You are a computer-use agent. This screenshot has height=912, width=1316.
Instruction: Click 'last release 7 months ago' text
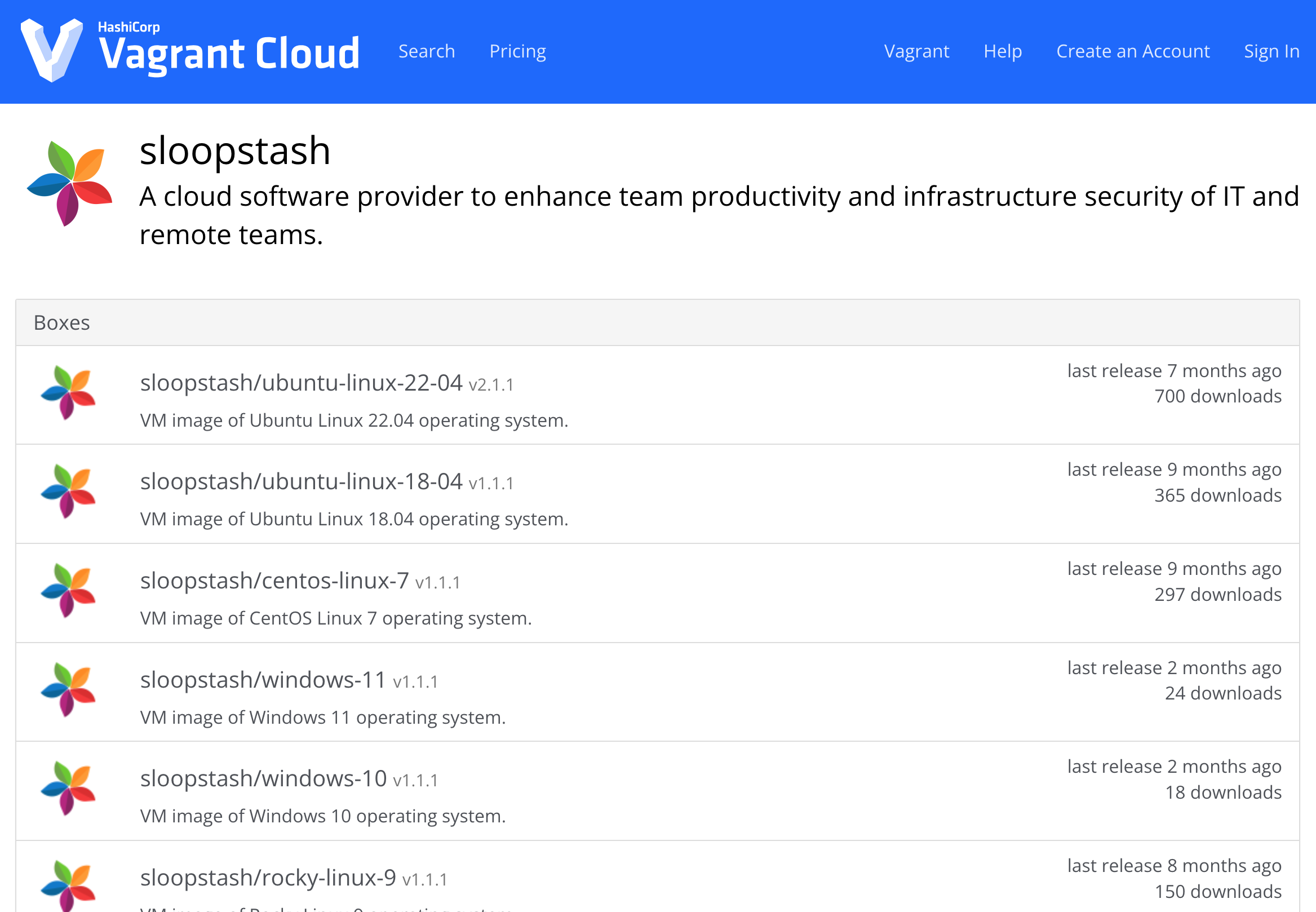[x=1175, y=371]
